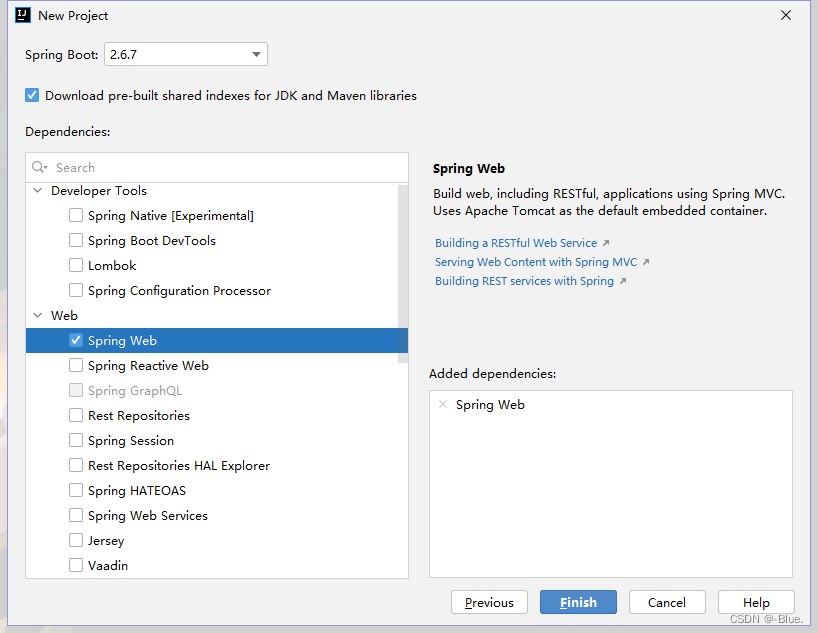Click the Developer Tools group label
818x633 pixels.
99,190
